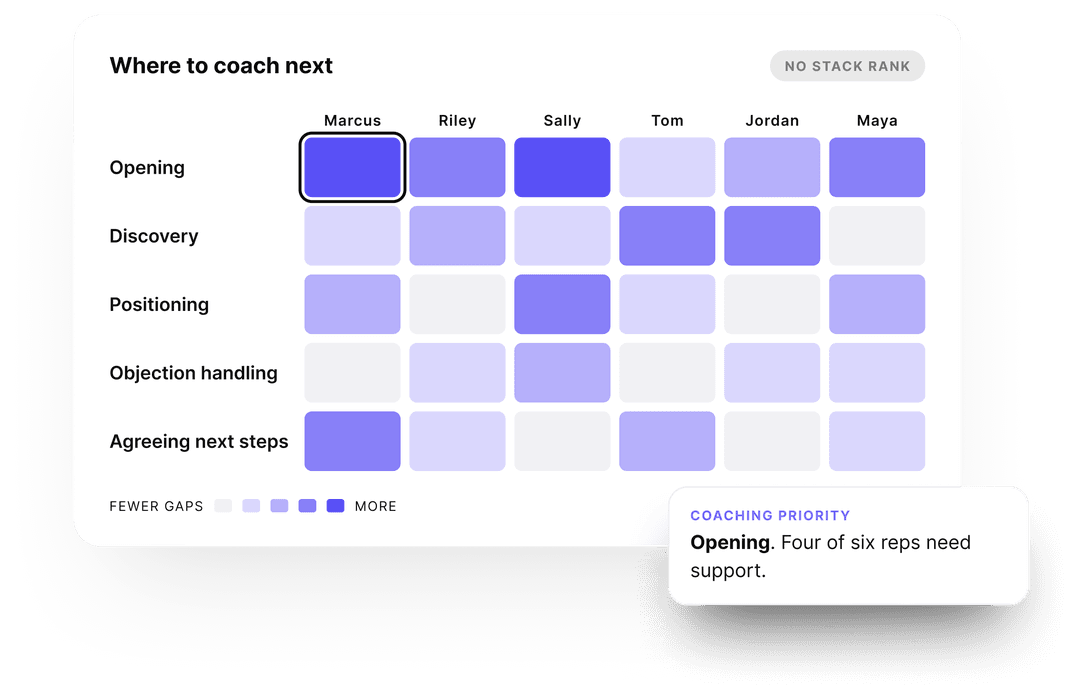The image size is (1076, 691).
Task: Click the darkest legend swatch near MORE
Action: [x=336, y=506]
